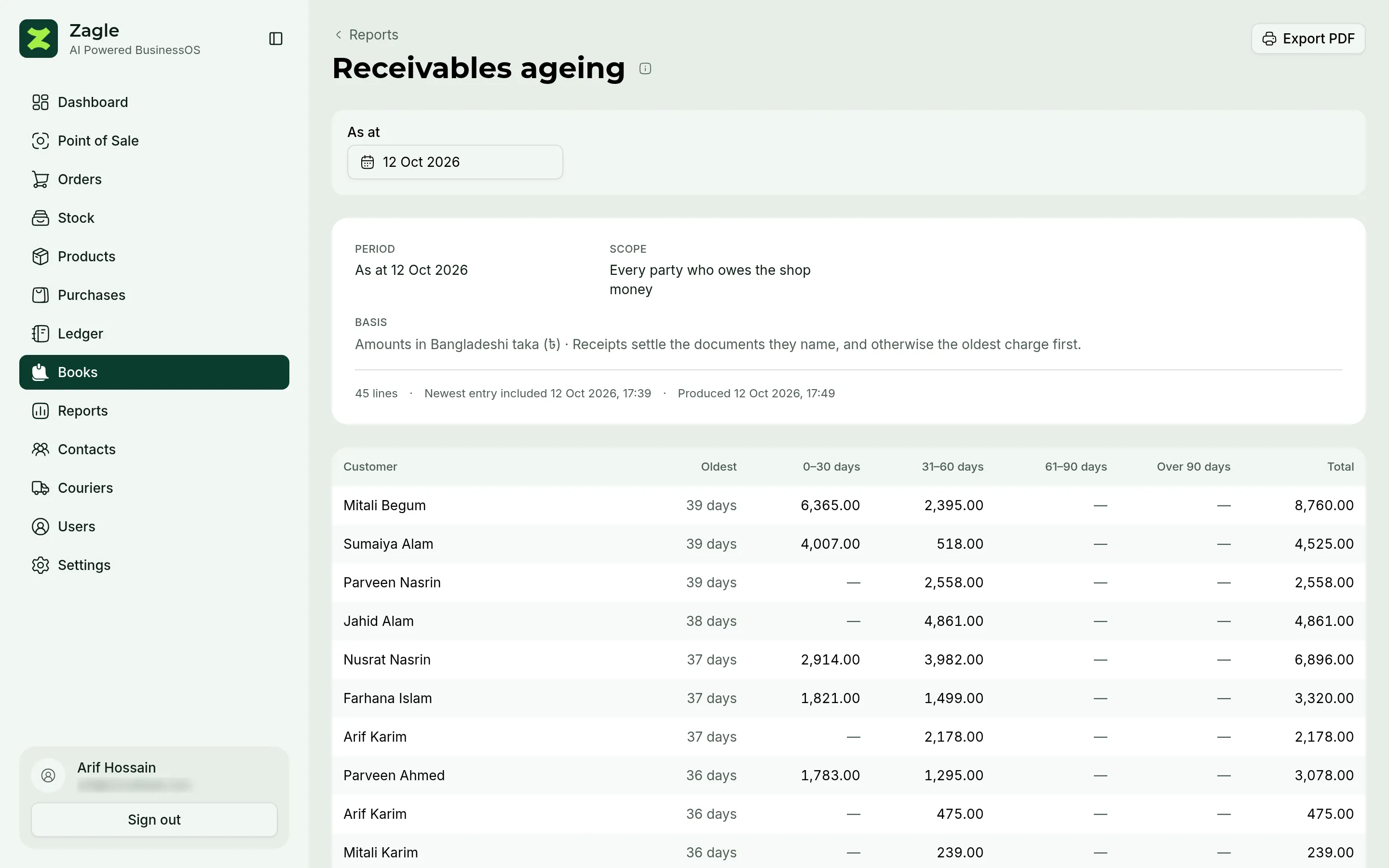This screenshot has width=1389, height=868.
Task: Click the 8,760.00 total value
Action: 1323,505
